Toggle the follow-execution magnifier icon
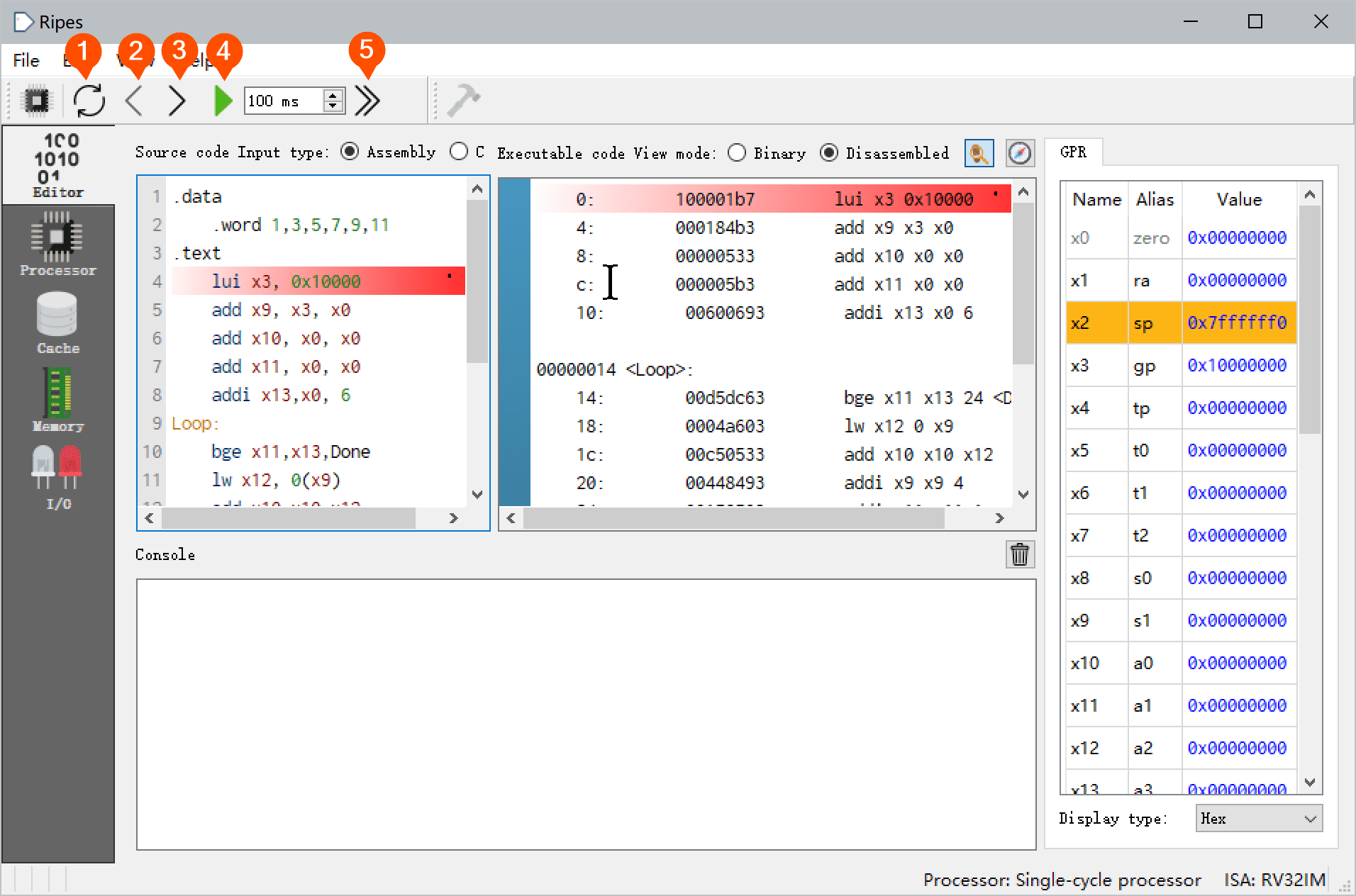1356x896 pixels. tap(979, 153)
